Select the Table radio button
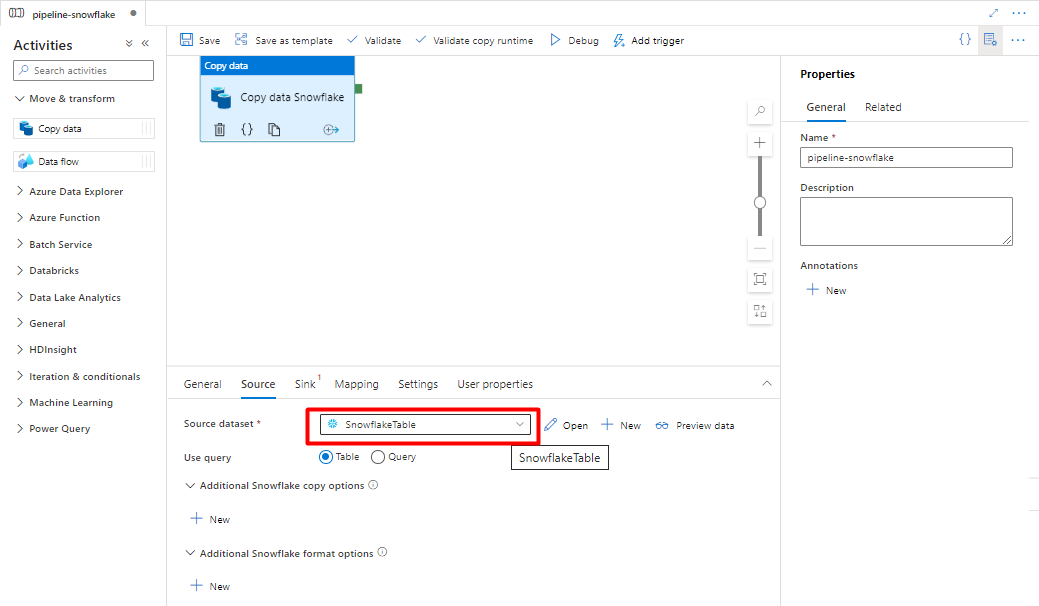 pyautogui.click(x=325, y=457)
